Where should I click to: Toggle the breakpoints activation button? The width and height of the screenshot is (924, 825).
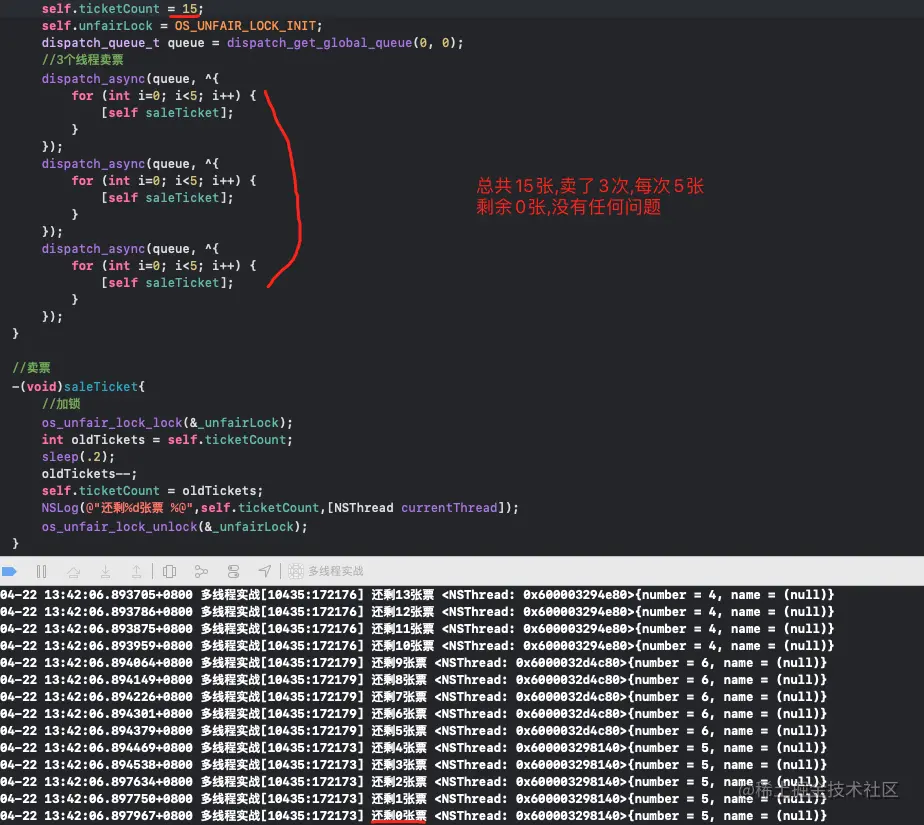pos(9,571)
